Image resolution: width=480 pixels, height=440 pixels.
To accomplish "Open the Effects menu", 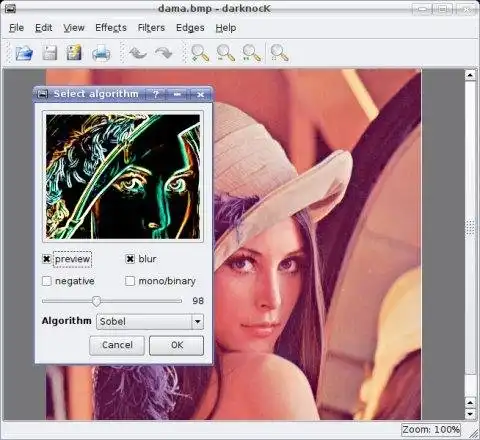I will pos(111,28).
